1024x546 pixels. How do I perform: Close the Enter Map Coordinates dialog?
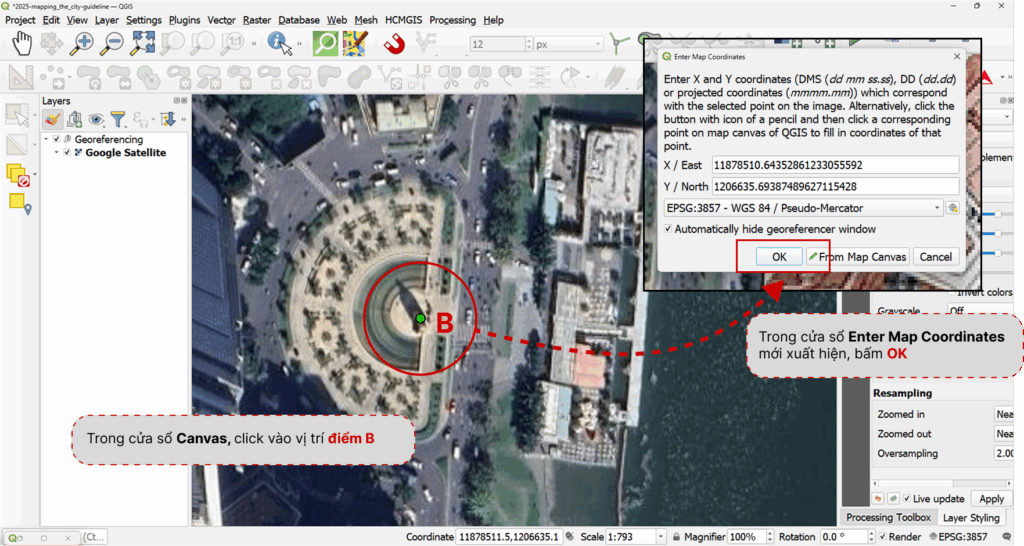[957, 57]
